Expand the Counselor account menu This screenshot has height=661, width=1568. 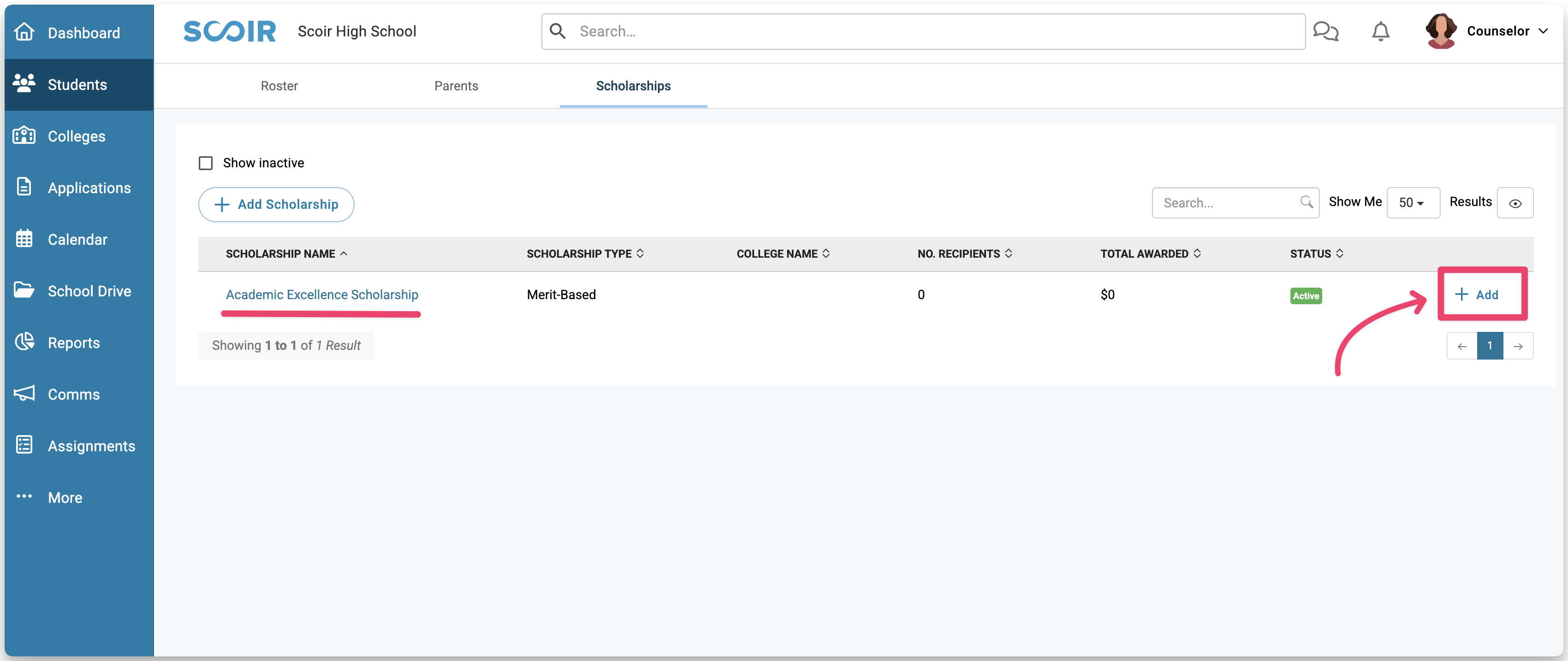click(x=1507, y=31)
